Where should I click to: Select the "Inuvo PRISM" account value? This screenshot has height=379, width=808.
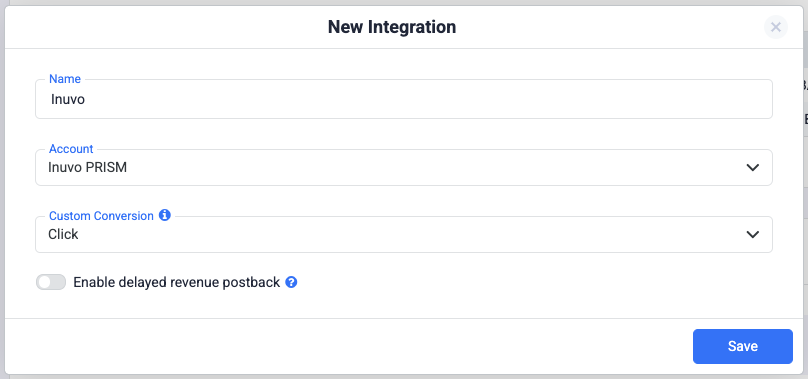88,168
